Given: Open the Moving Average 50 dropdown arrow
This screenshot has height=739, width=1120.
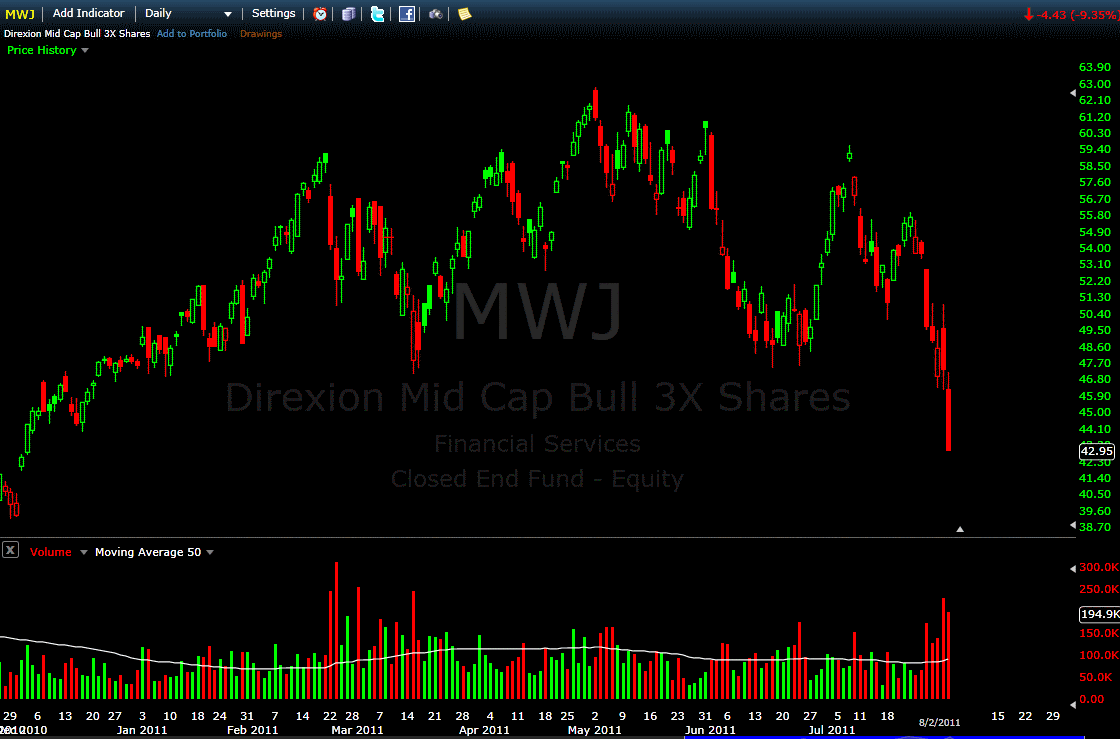Looking at the screenshot, I should point(210,553).
